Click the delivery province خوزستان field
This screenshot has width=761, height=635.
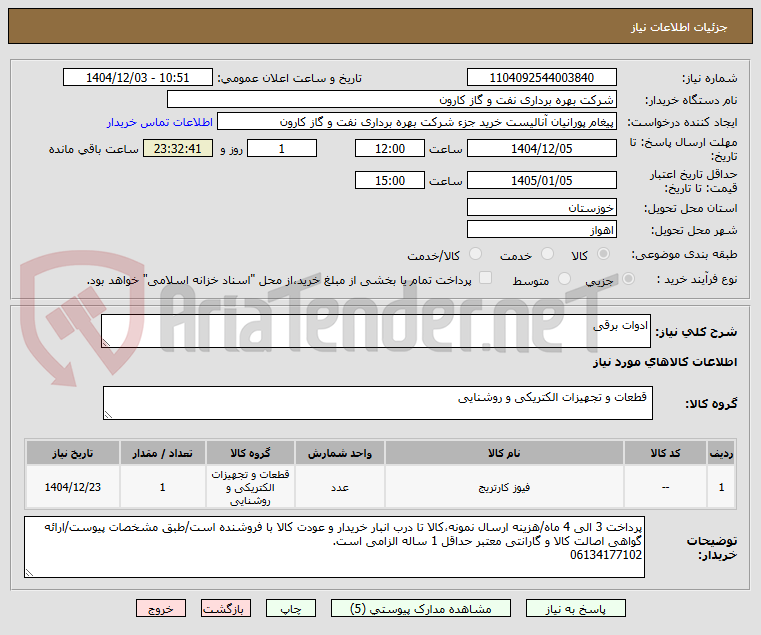pos(542,207)
